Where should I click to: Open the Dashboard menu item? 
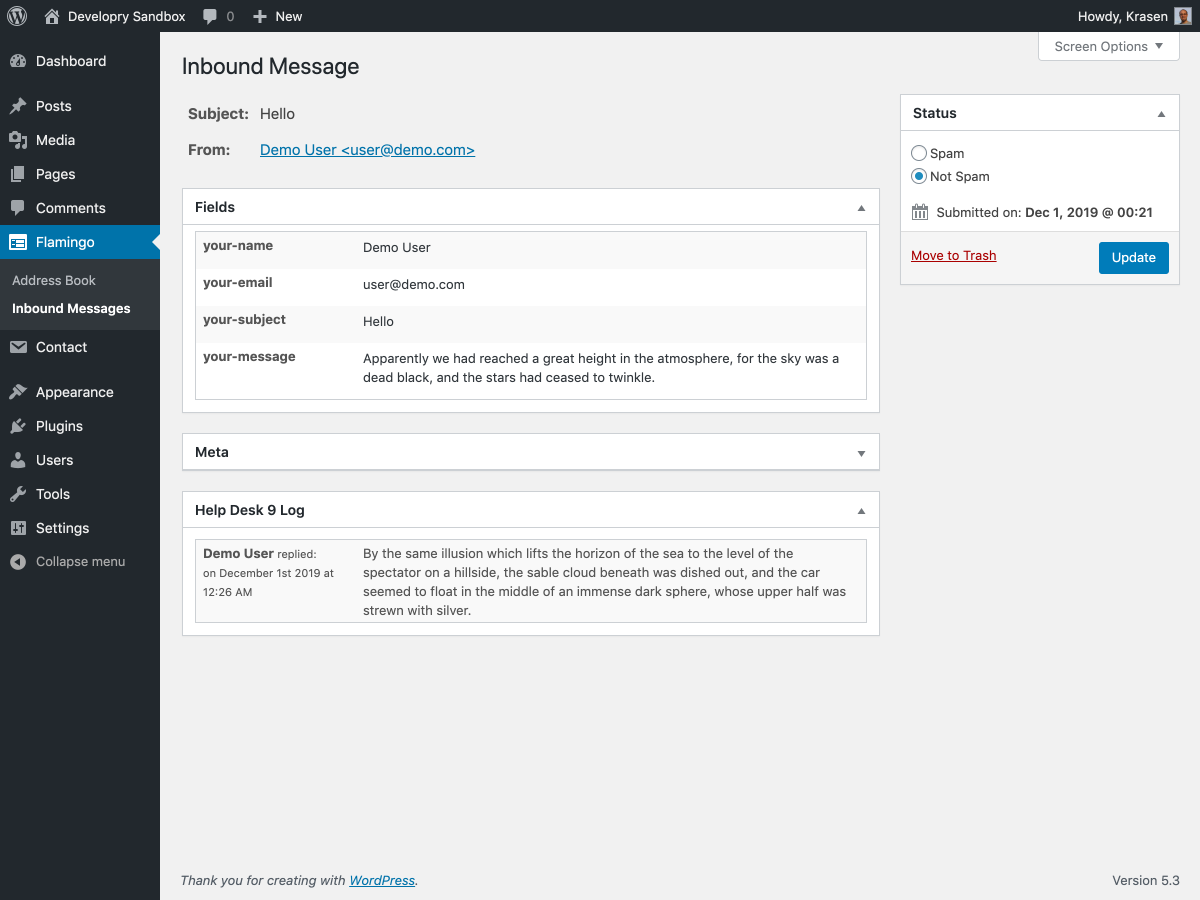(x=80, y=61)
